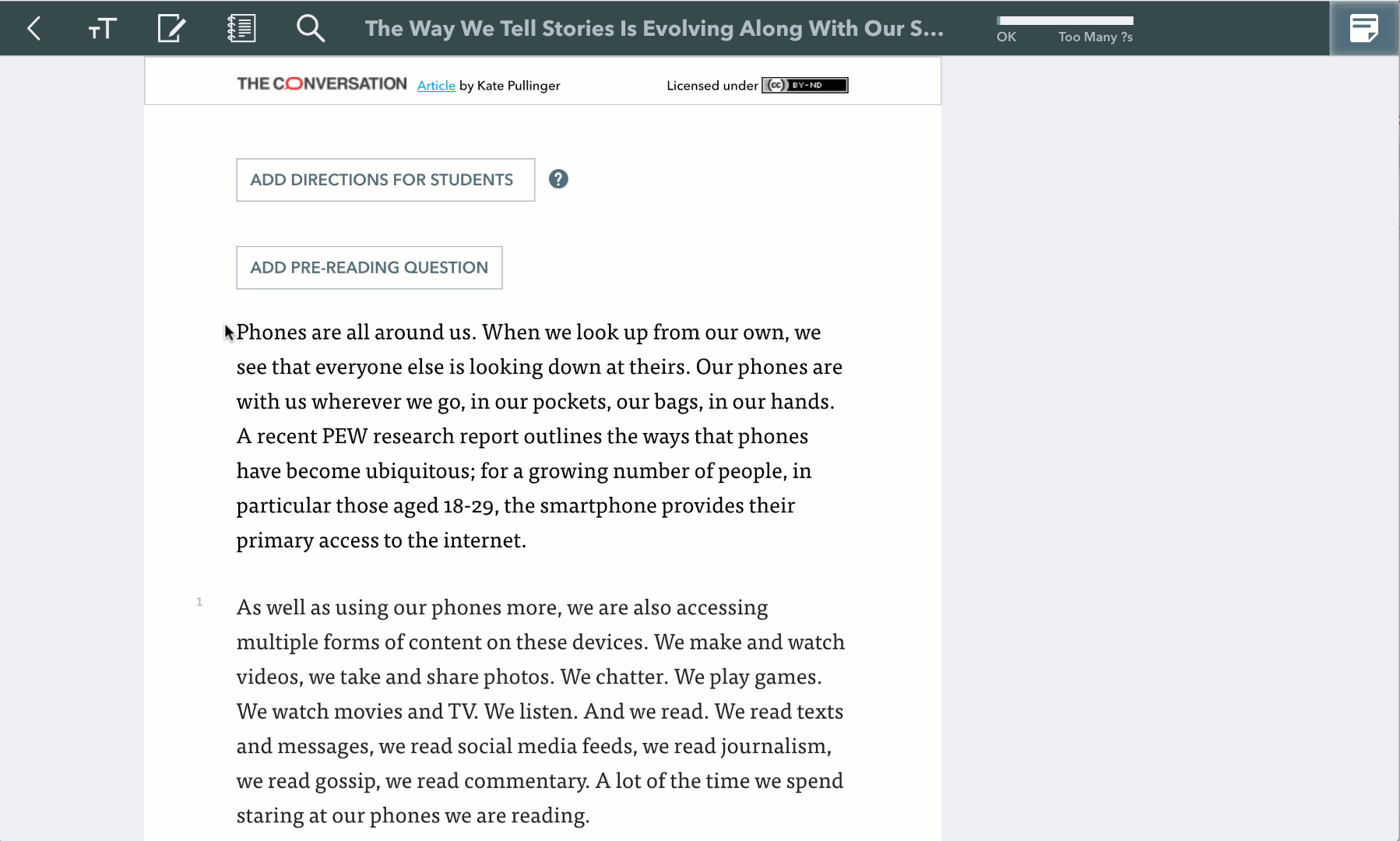Select the article title in the header

654,28
